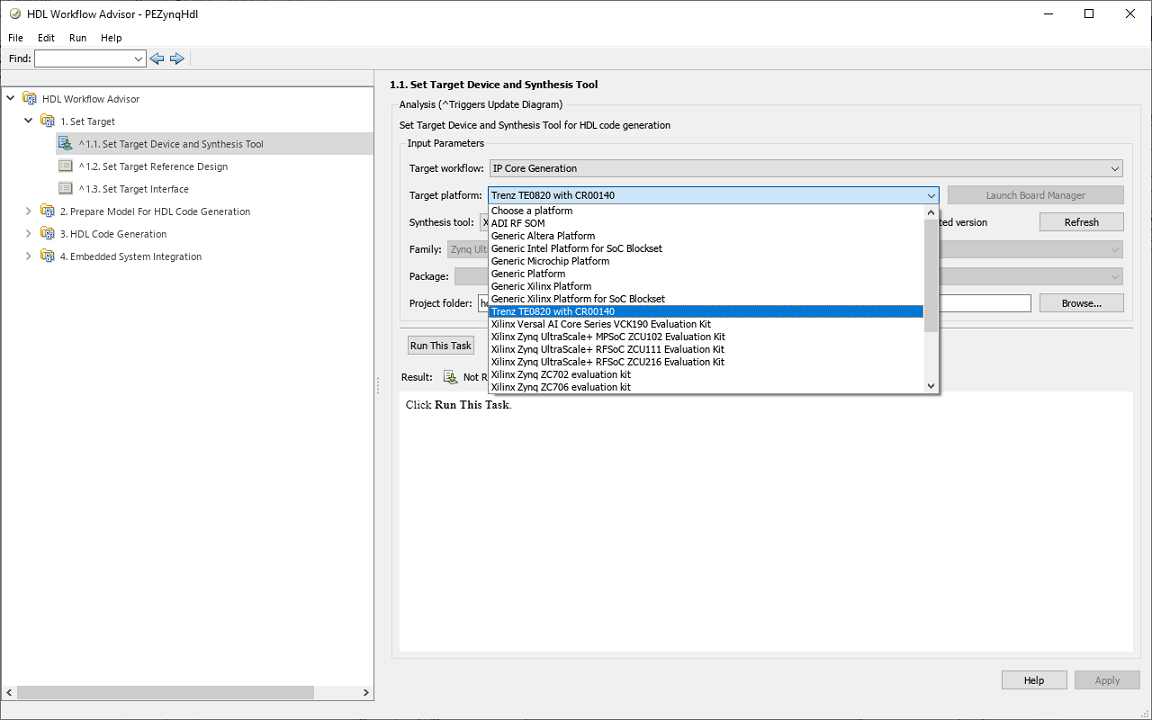Click the platform list vertical scrollbar thumb
Viewport: 1152px width, 720px height.
click(x=931, y=276)
